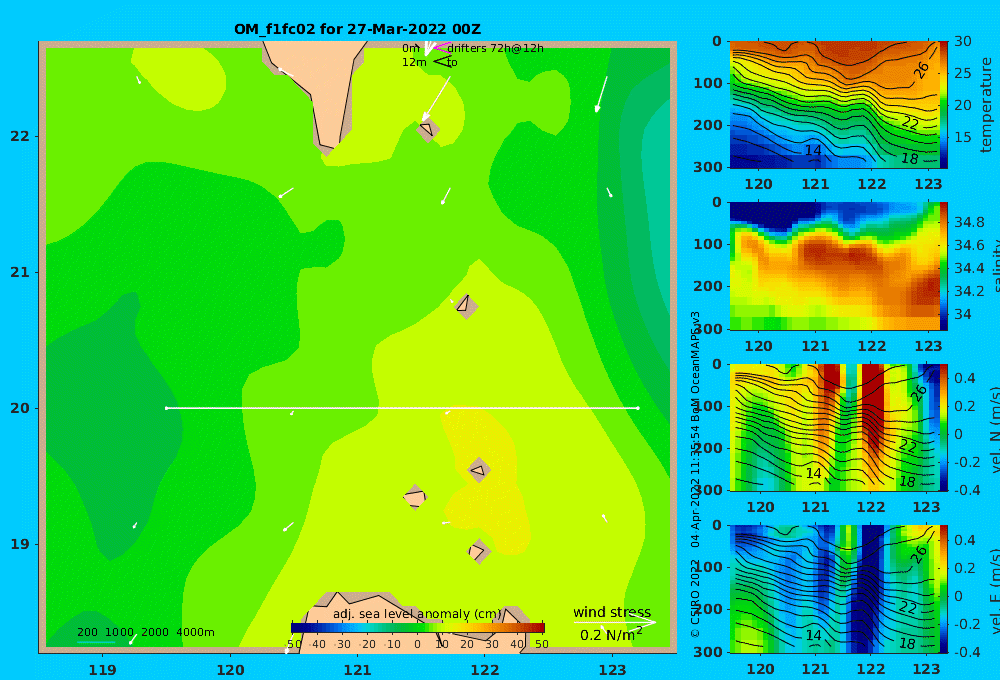Click longitude tick 123 on the main map
Screen dimensions: 1000x680
pyautogui.click(x=612, y=670)
